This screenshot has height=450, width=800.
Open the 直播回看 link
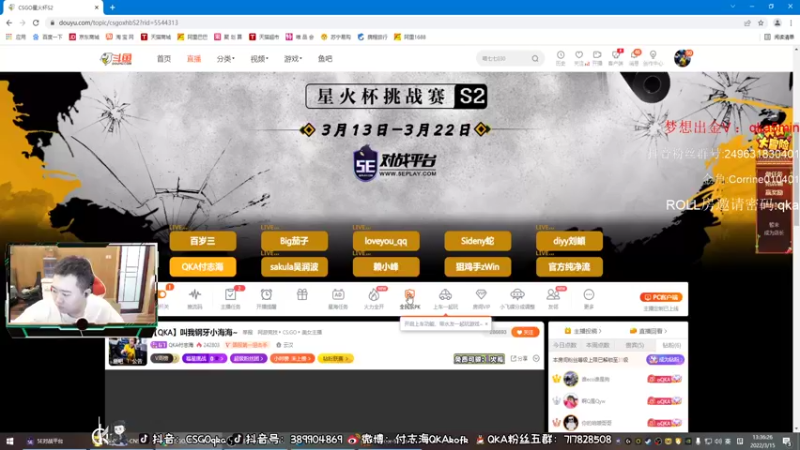point(648,331)
